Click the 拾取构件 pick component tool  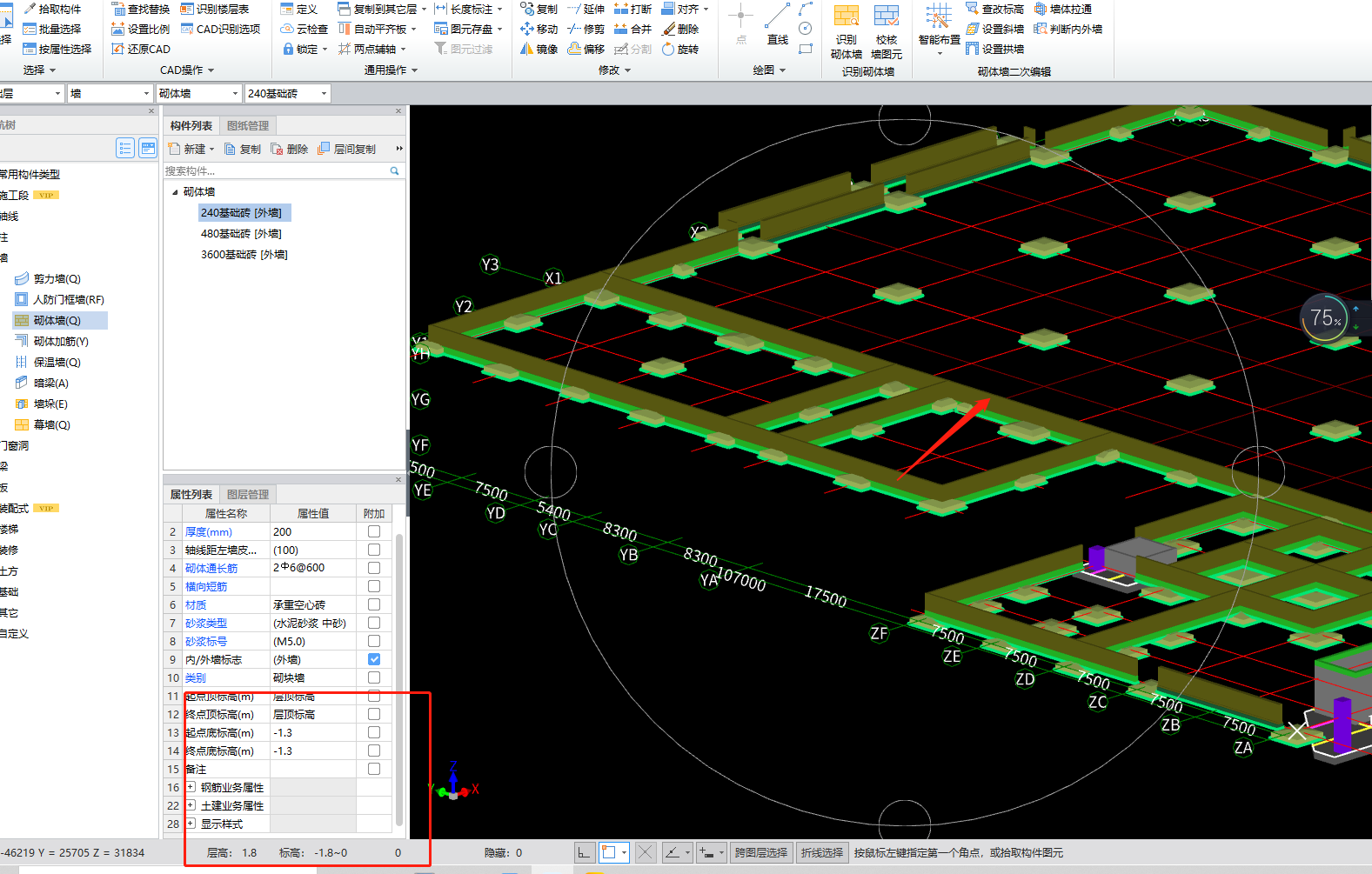point(52,9)
